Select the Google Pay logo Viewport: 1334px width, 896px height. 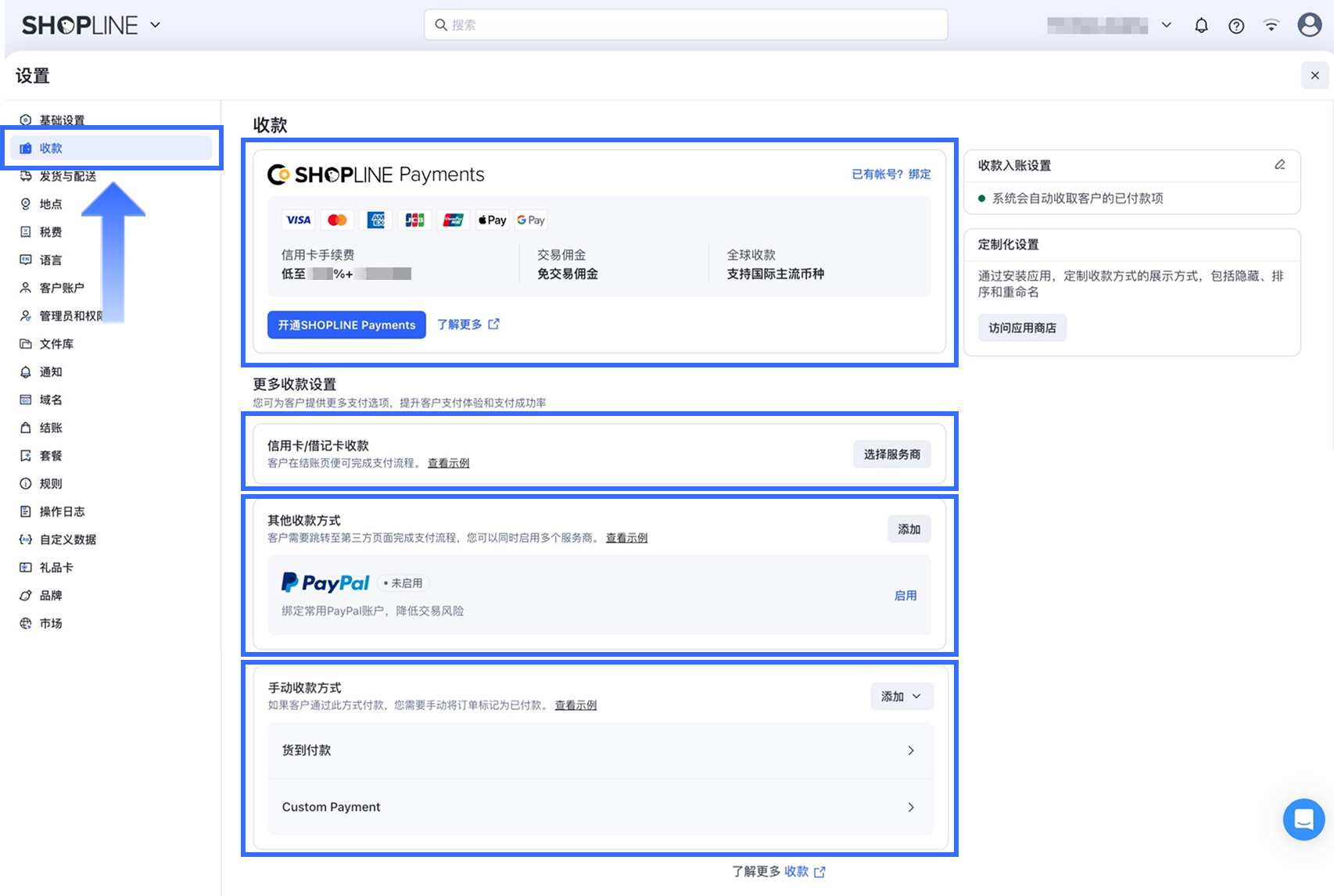click(531, 220)
